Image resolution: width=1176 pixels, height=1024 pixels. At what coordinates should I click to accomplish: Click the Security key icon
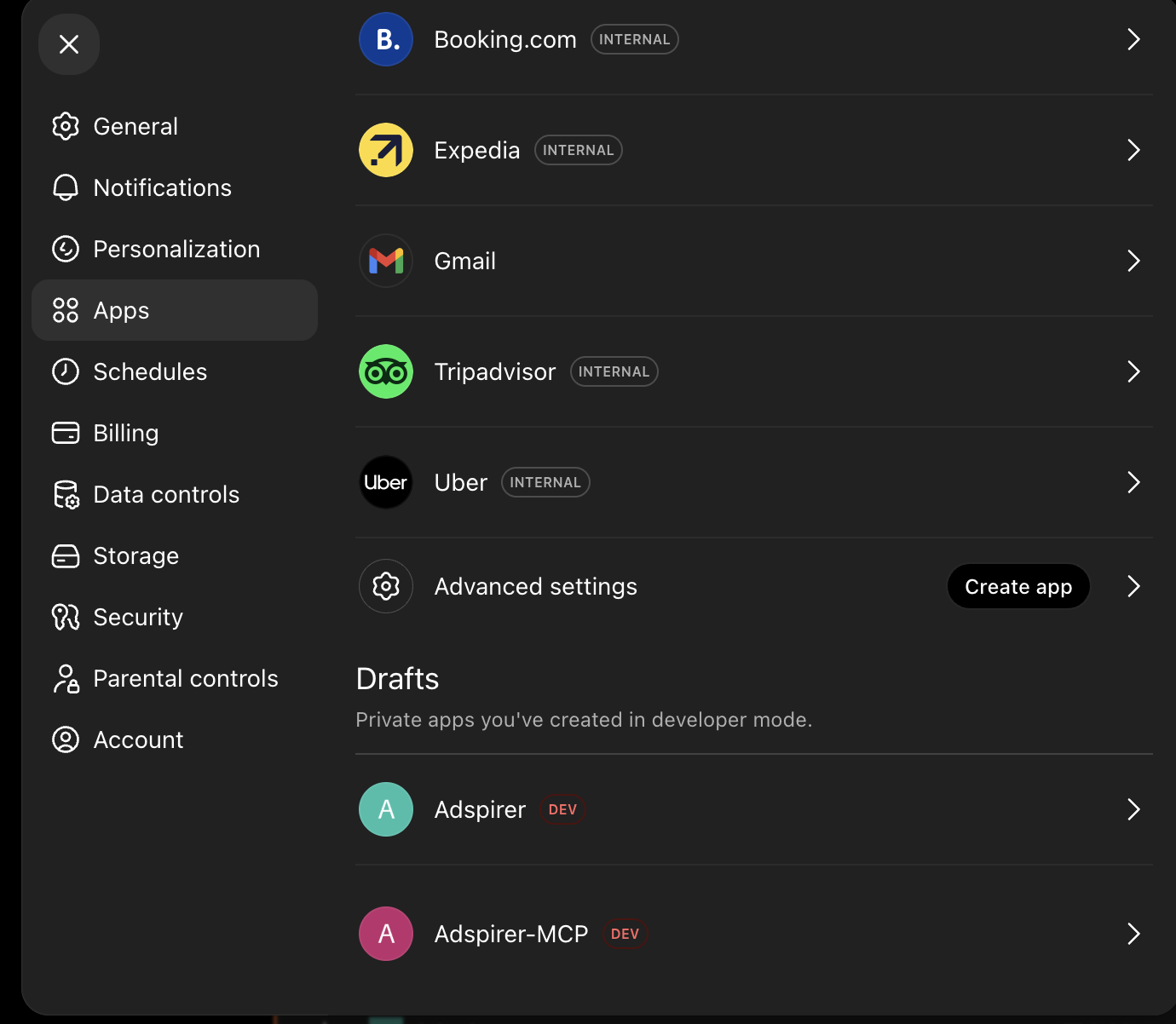pyautogui.click(x=66, y=617)
